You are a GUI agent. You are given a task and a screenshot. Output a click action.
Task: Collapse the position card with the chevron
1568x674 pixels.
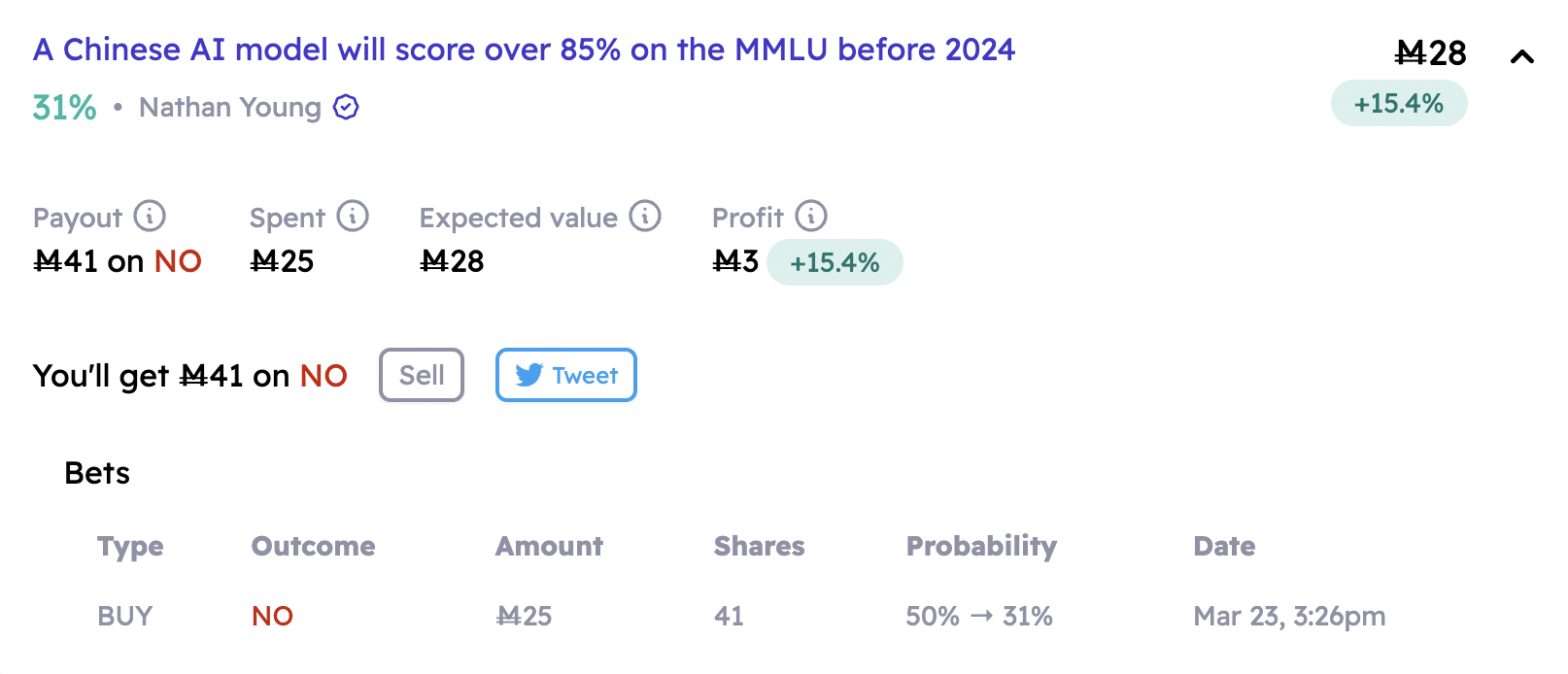point(1522,54)
